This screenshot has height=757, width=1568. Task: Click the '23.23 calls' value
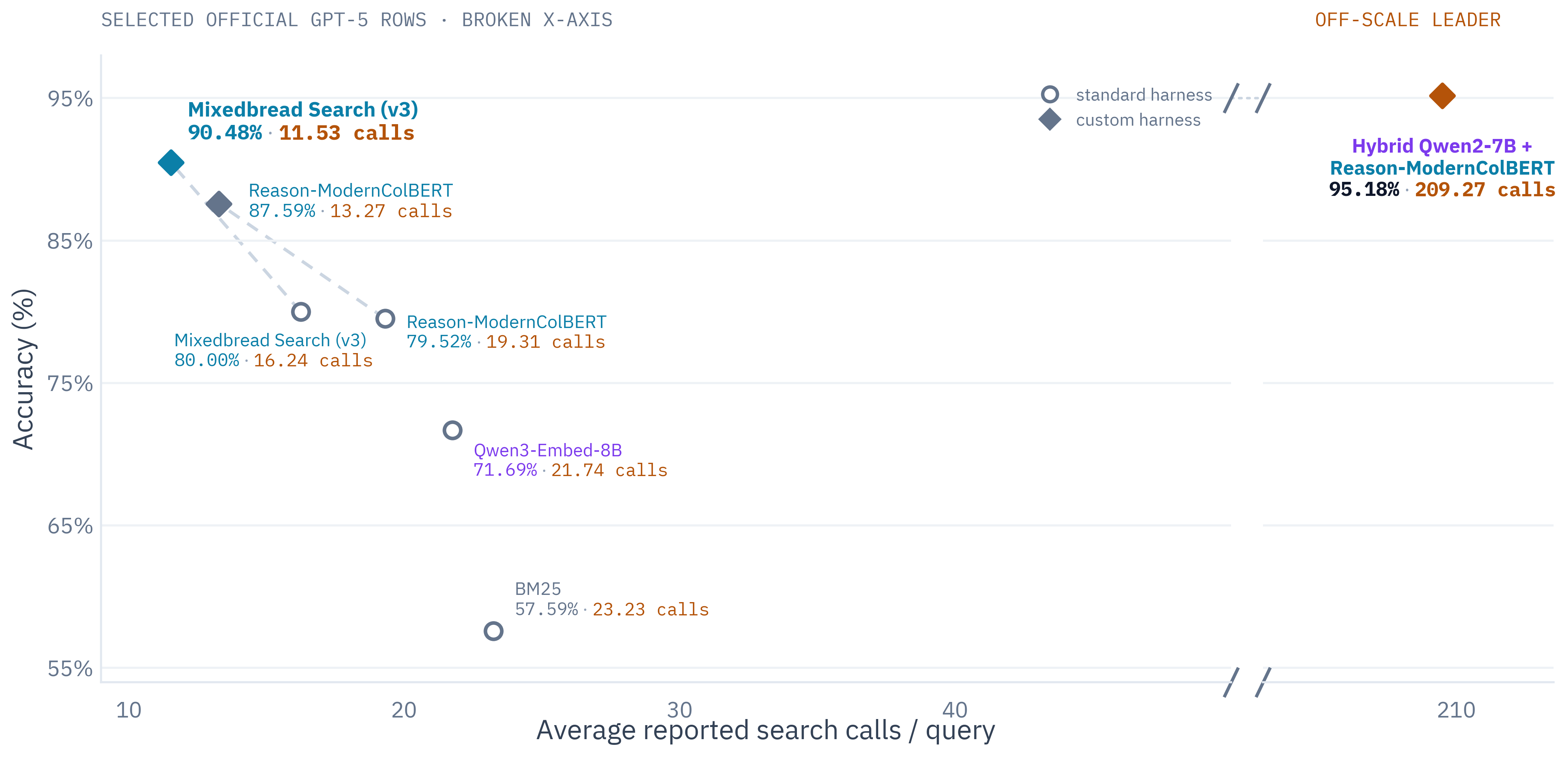tap(651, 609)
